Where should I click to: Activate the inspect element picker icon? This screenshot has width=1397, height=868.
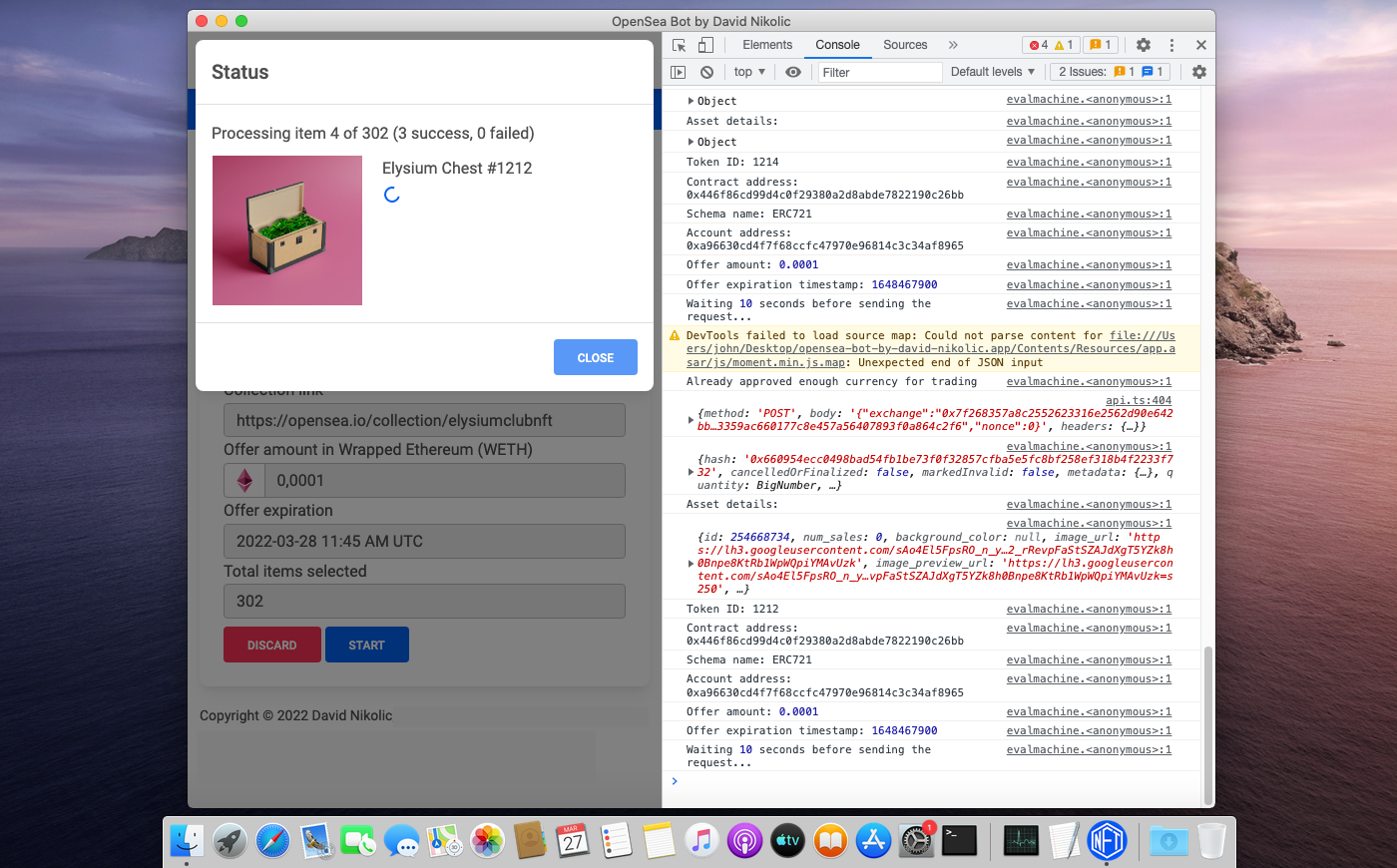pos(680,45)
